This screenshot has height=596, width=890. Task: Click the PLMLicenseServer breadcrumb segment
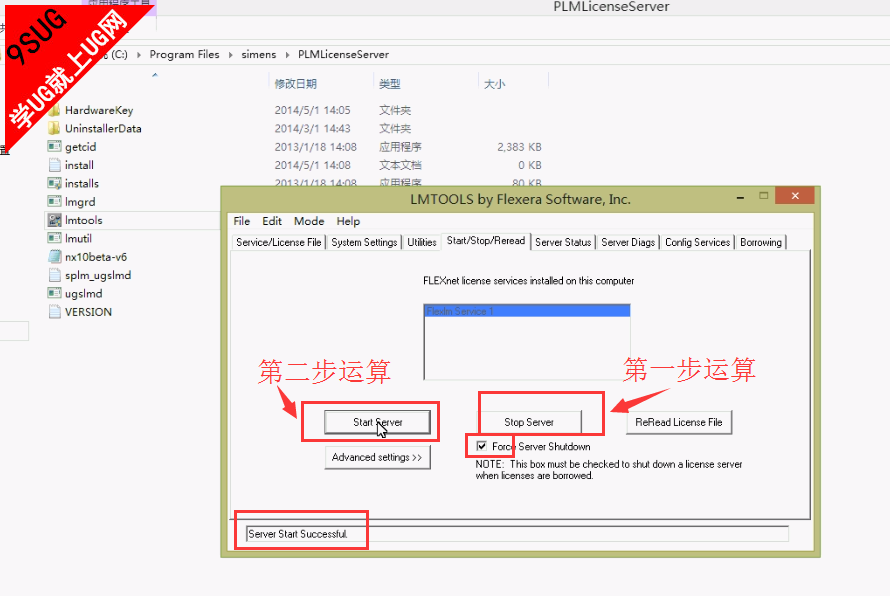click(343, 54)
